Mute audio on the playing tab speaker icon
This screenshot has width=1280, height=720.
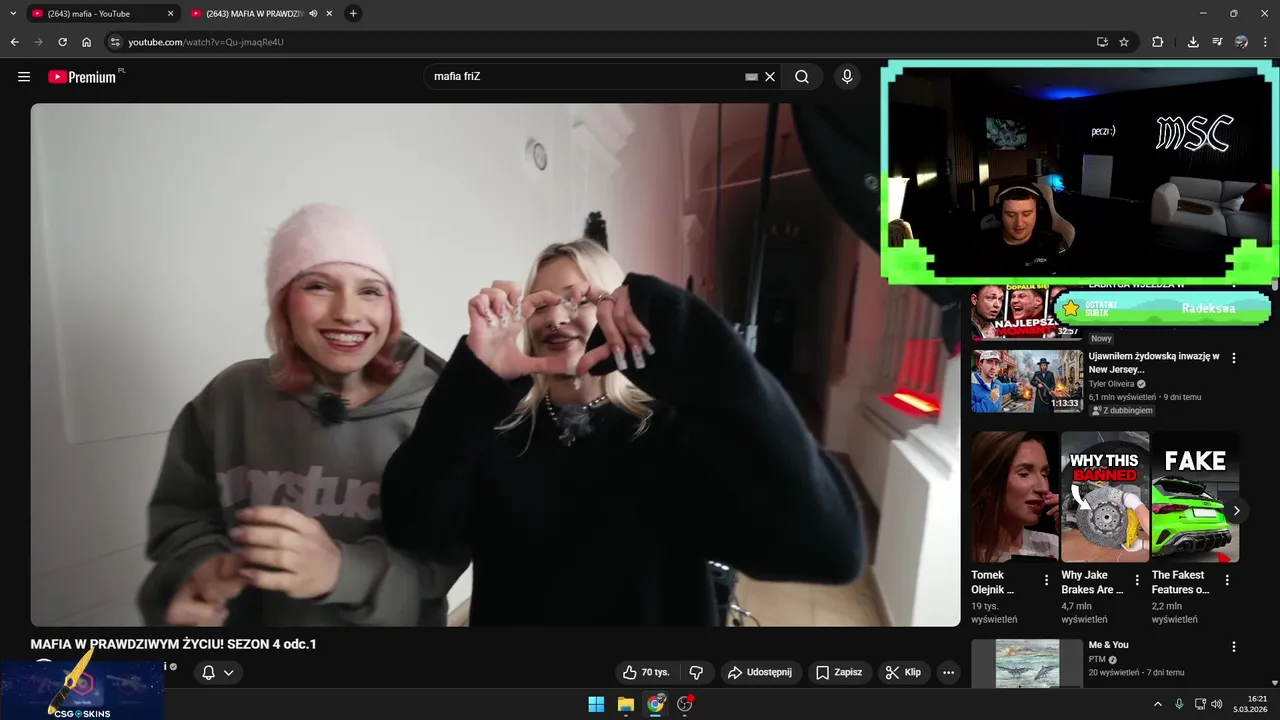(x=313, y=14)
